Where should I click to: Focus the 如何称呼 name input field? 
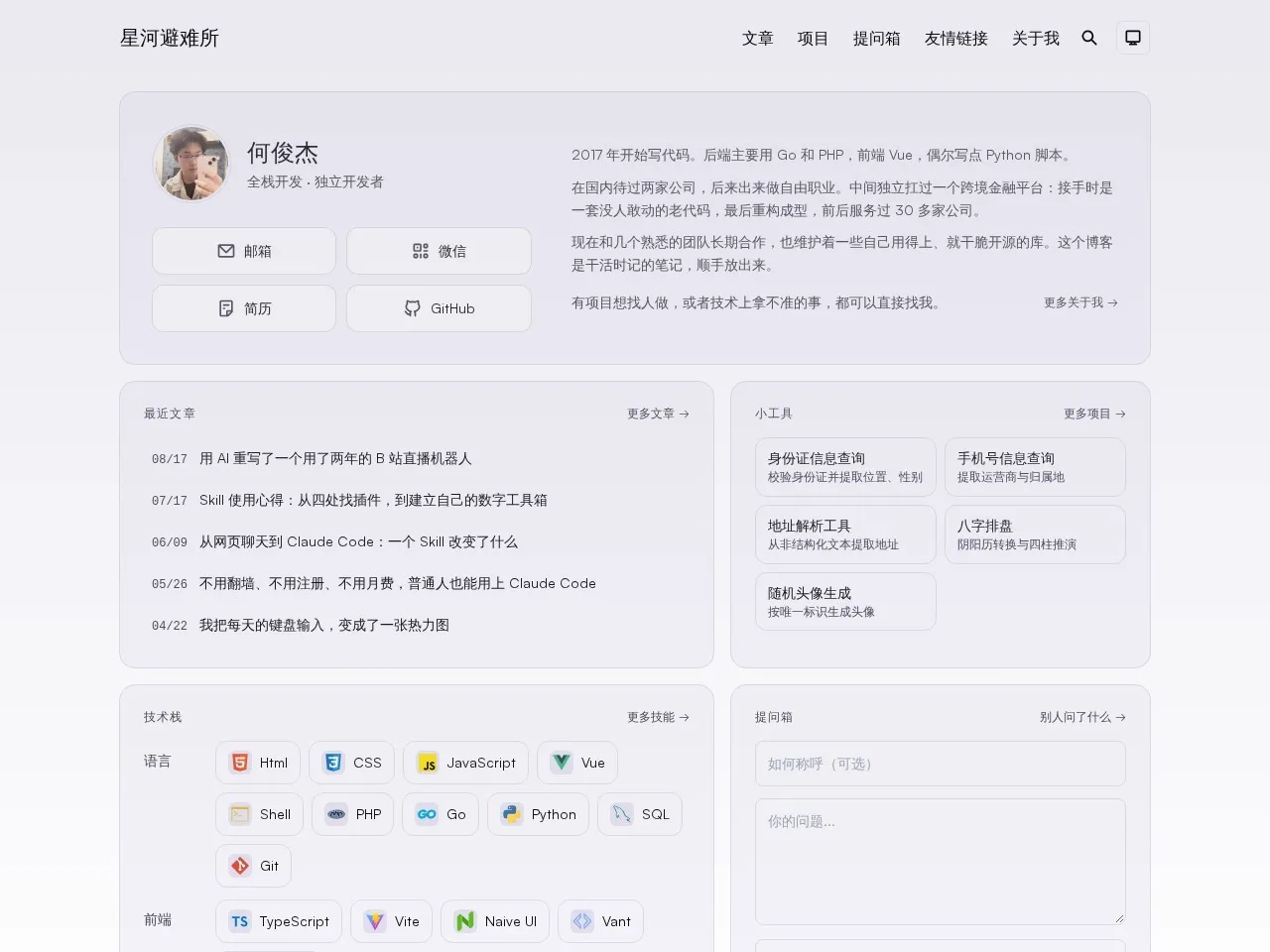tap(941, 764)
